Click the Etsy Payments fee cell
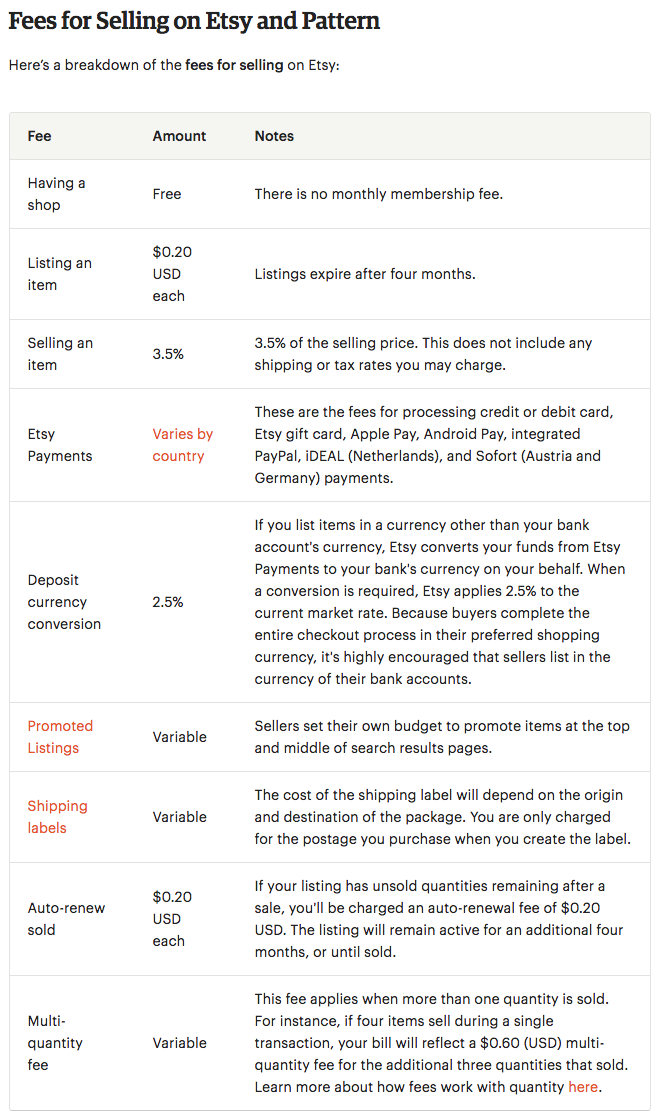Image resolution: width=658 pixels, height=1118 pixels. coord(60,445)
